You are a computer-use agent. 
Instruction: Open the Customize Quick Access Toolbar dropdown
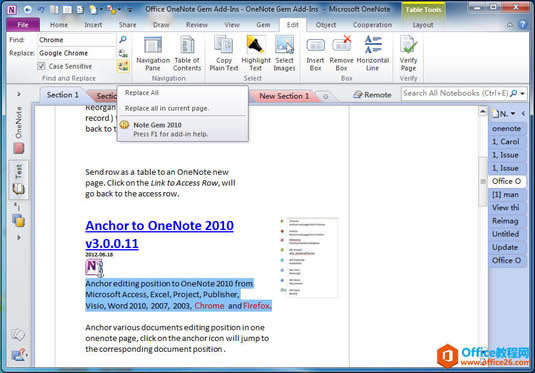point(130,10)
